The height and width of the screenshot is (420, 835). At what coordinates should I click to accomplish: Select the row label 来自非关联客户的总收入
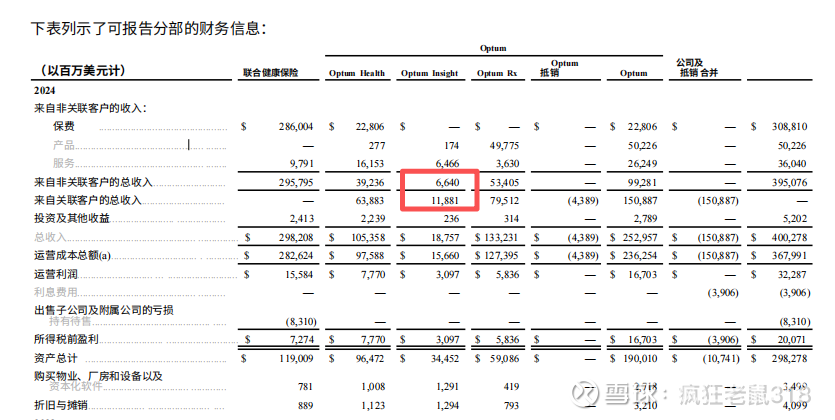(x=94, y=182)
